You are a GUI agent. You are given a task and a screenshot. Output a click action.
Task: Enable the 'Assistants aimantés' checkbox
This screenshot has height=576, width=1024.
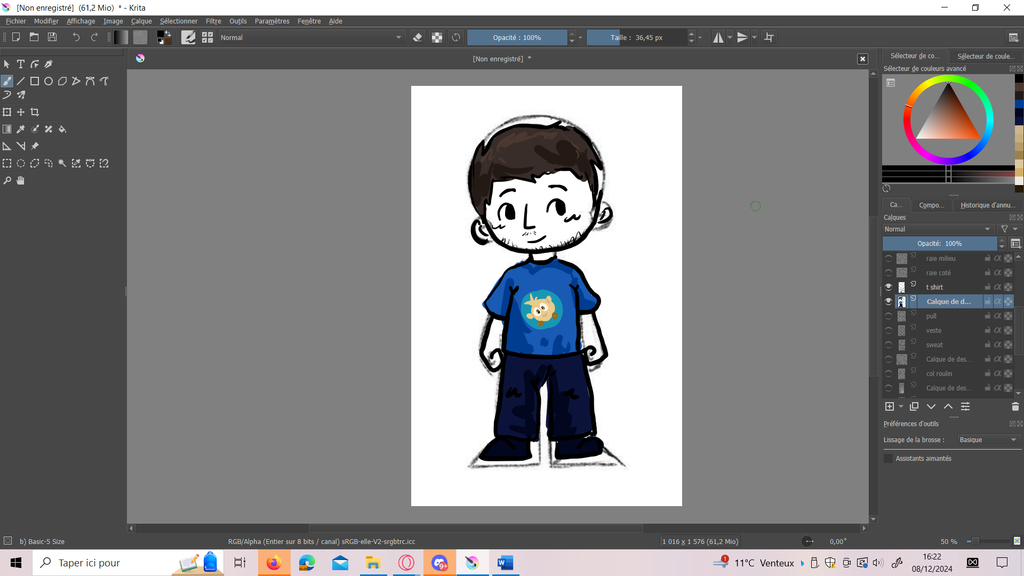point(888,459)
